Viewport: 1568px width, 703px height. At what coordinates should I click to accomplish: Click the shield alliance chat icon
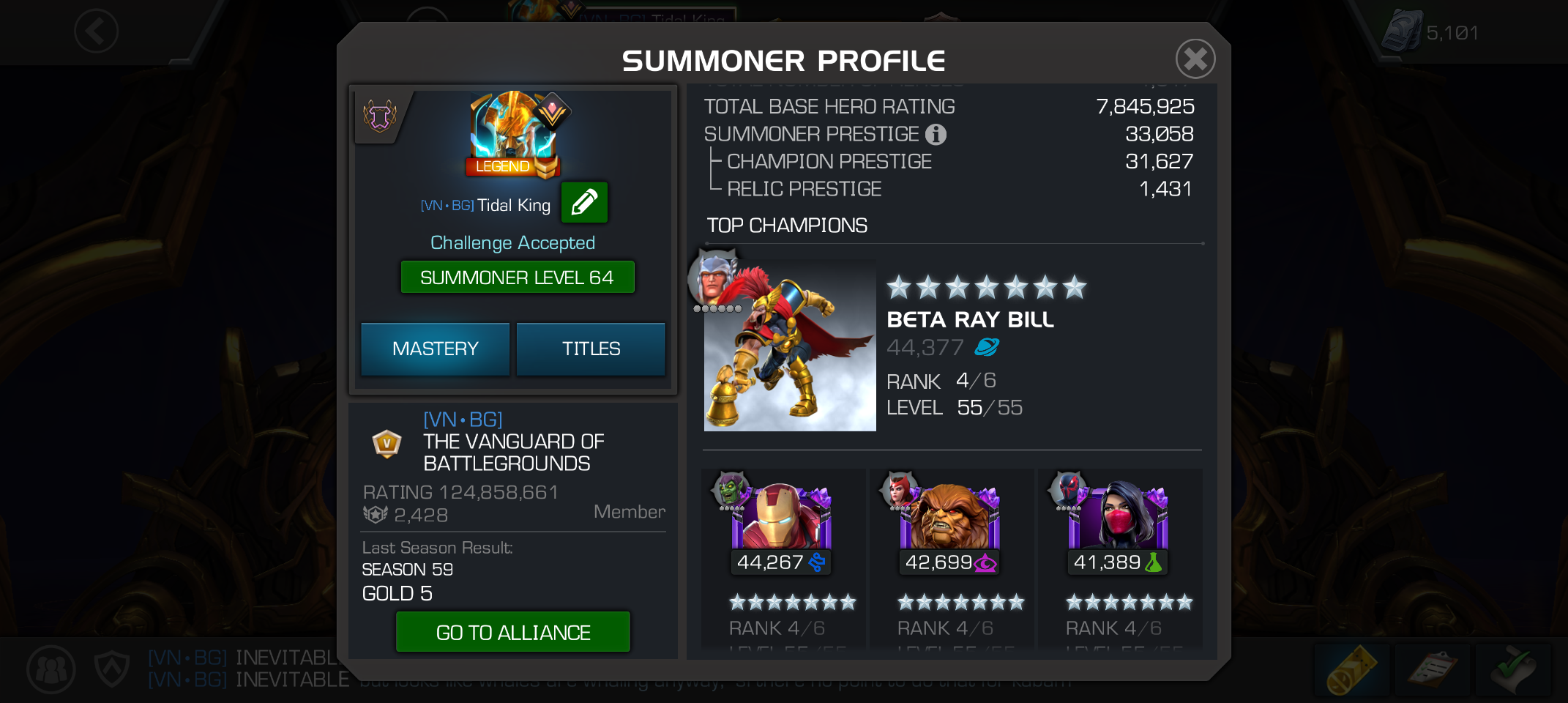(x=112, y=669)
